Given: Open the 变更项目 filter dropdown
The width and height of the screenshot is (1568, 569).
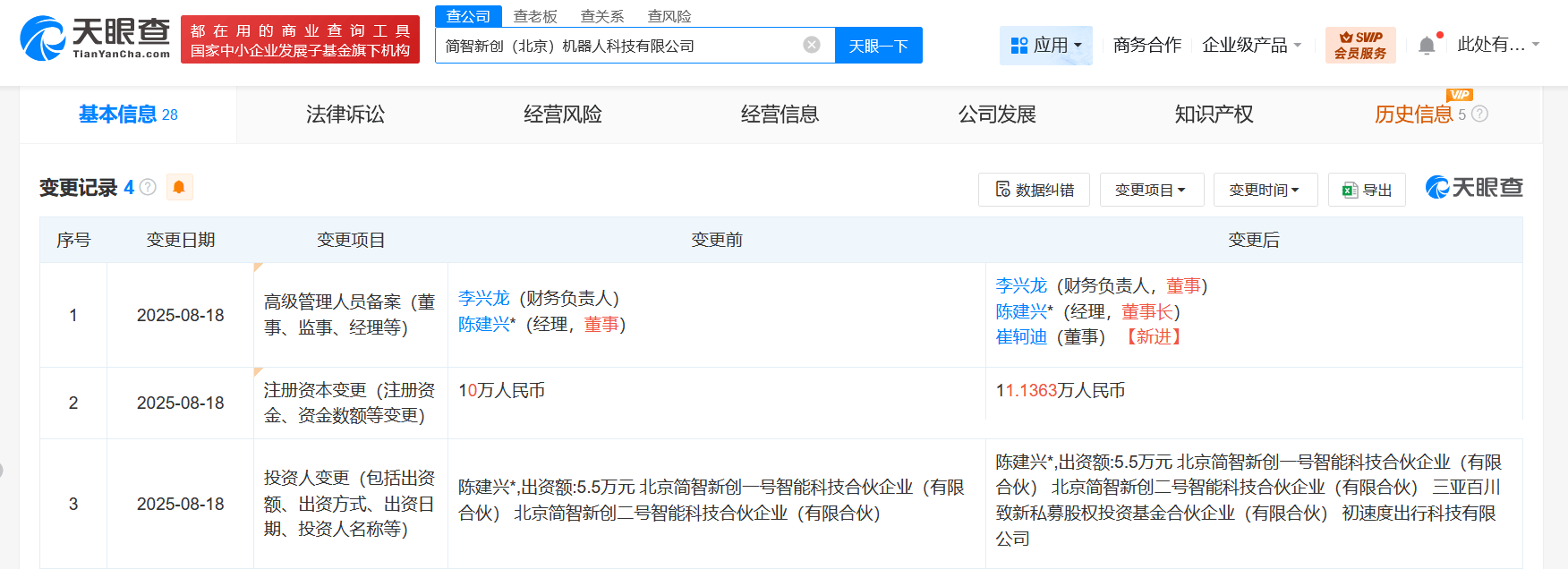Looking at the screenshot, I should (x=1151, y=190).
